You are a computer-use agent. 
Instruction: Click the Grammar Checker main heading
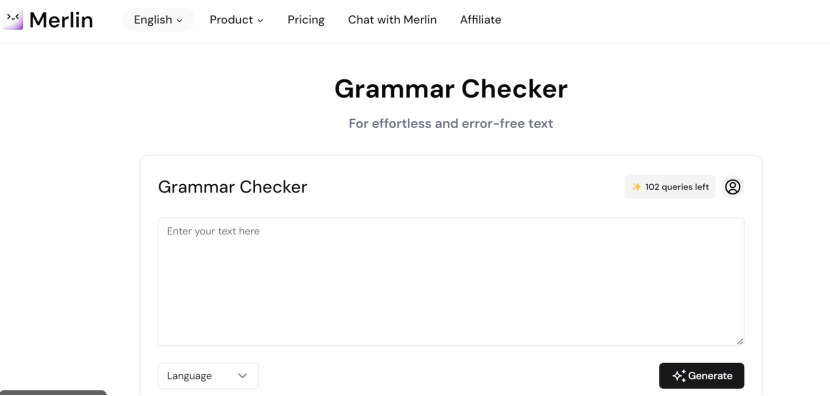point(451,89)
